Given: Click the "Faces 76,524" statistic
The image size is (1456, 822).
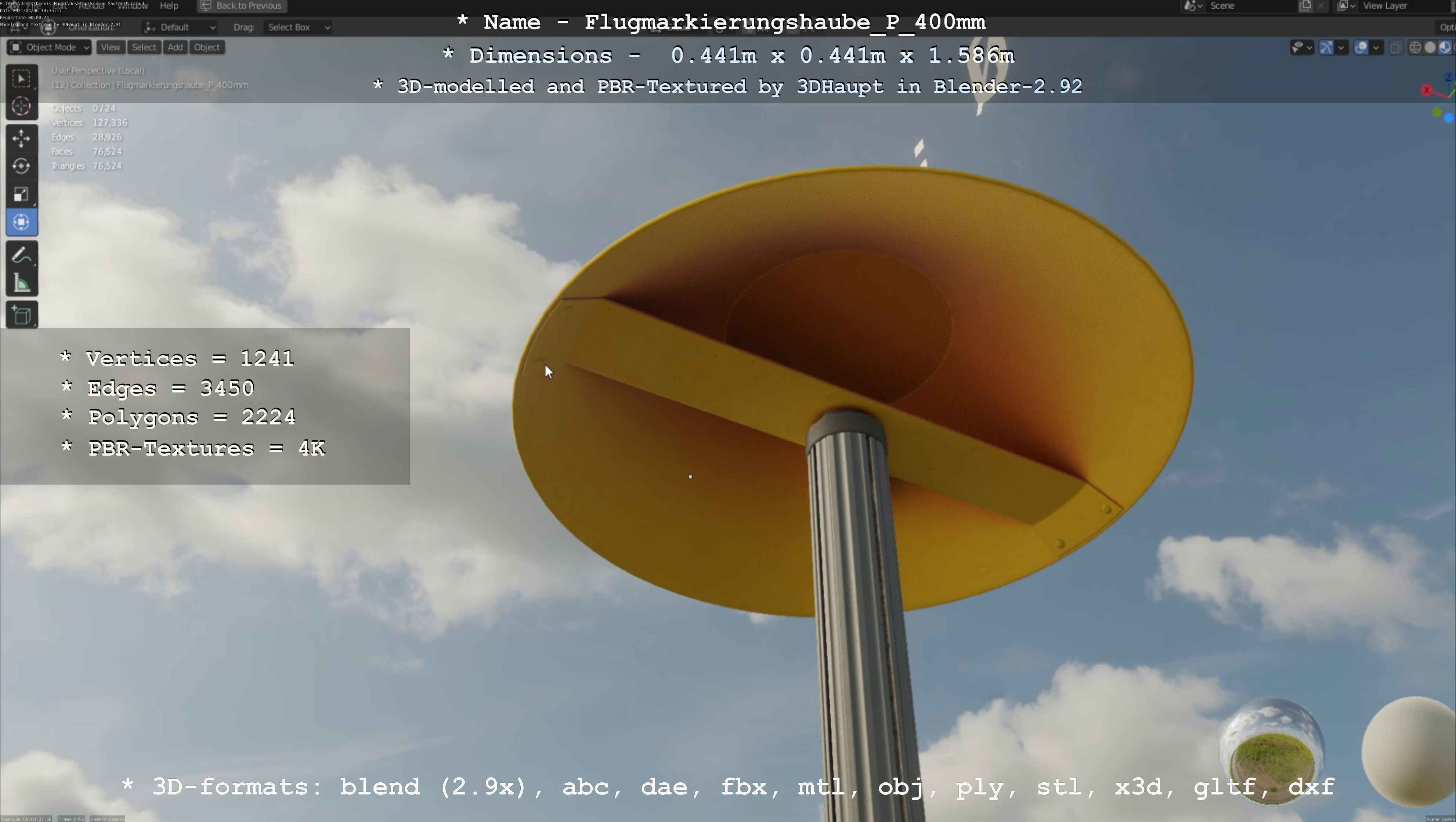Looking at the screenshot, I should [86, 151].
